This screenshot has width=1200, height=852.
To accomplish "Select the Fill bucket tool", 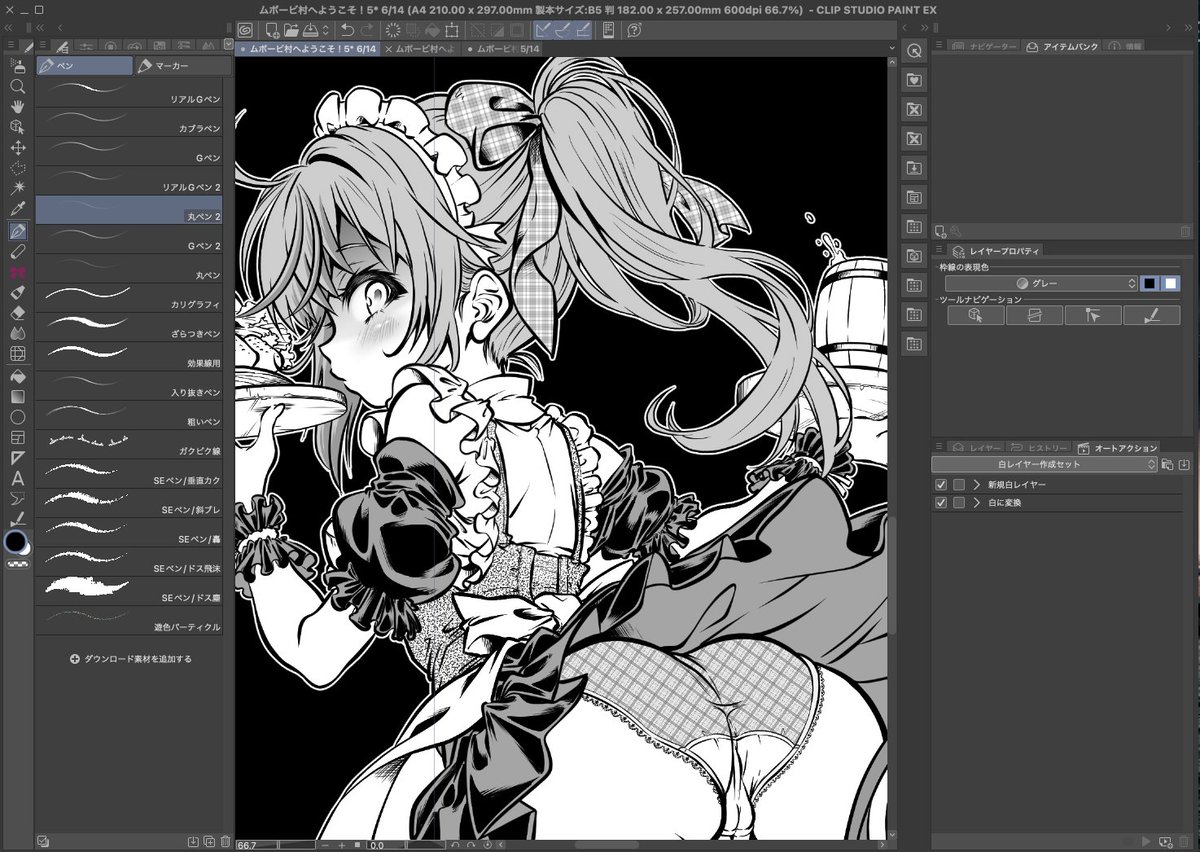I will (x=17, y=376).
